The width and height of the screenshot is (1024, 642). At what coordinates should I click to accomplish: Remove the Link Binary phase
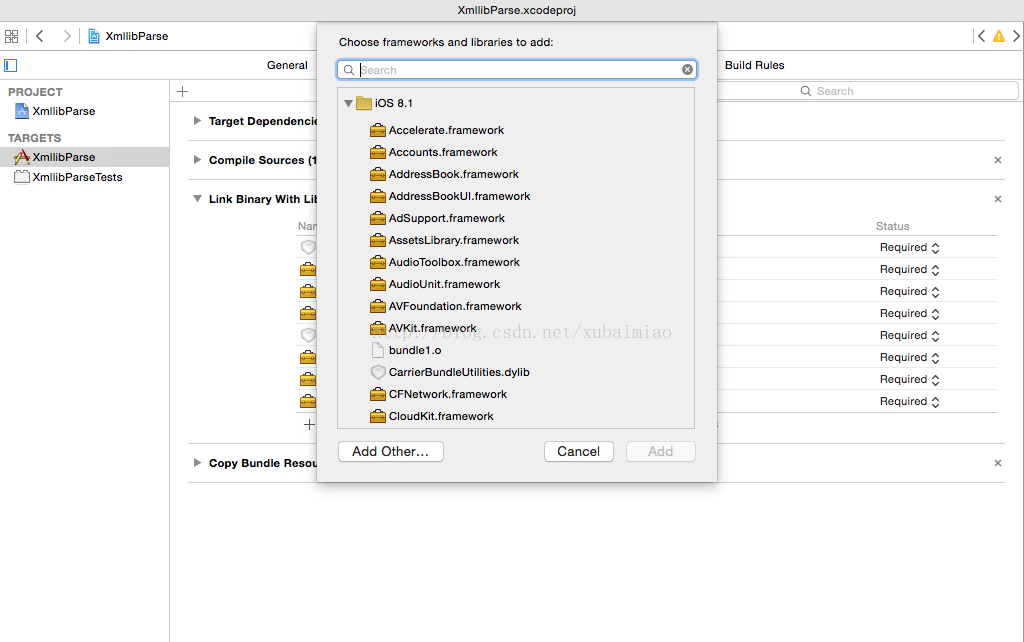click(998, 199)
